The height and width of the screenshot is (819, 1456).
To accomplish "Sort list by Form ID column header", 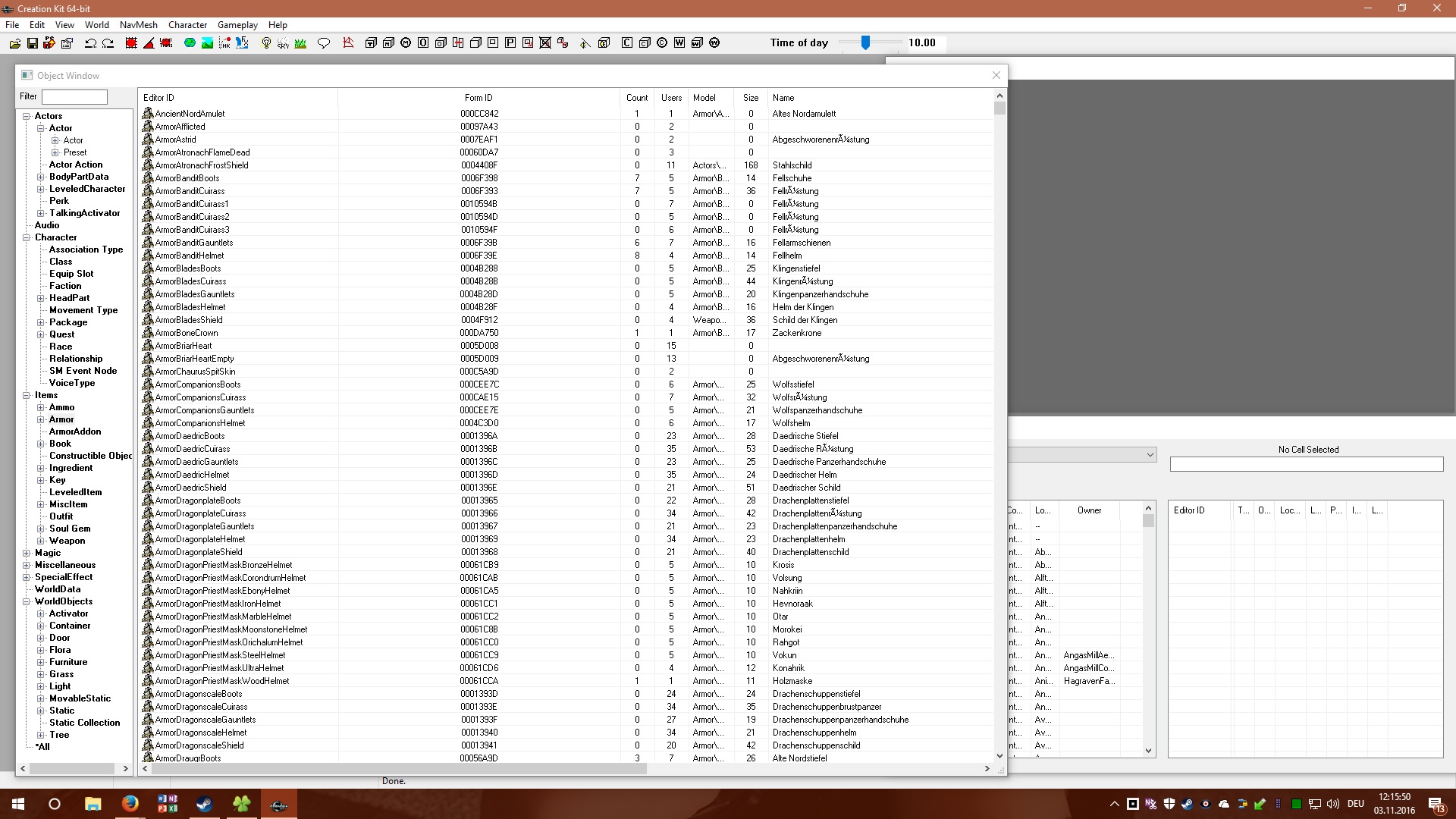I will click(x=478, y=98).
